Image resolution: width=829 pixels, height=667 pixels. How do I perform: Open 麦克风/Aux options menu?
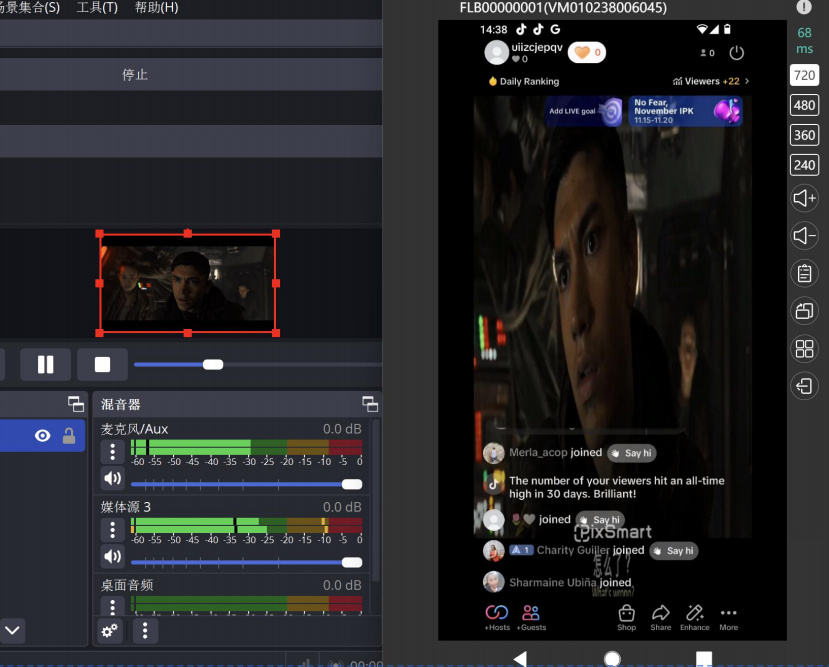pyautogui.click(x=113, y=452)
